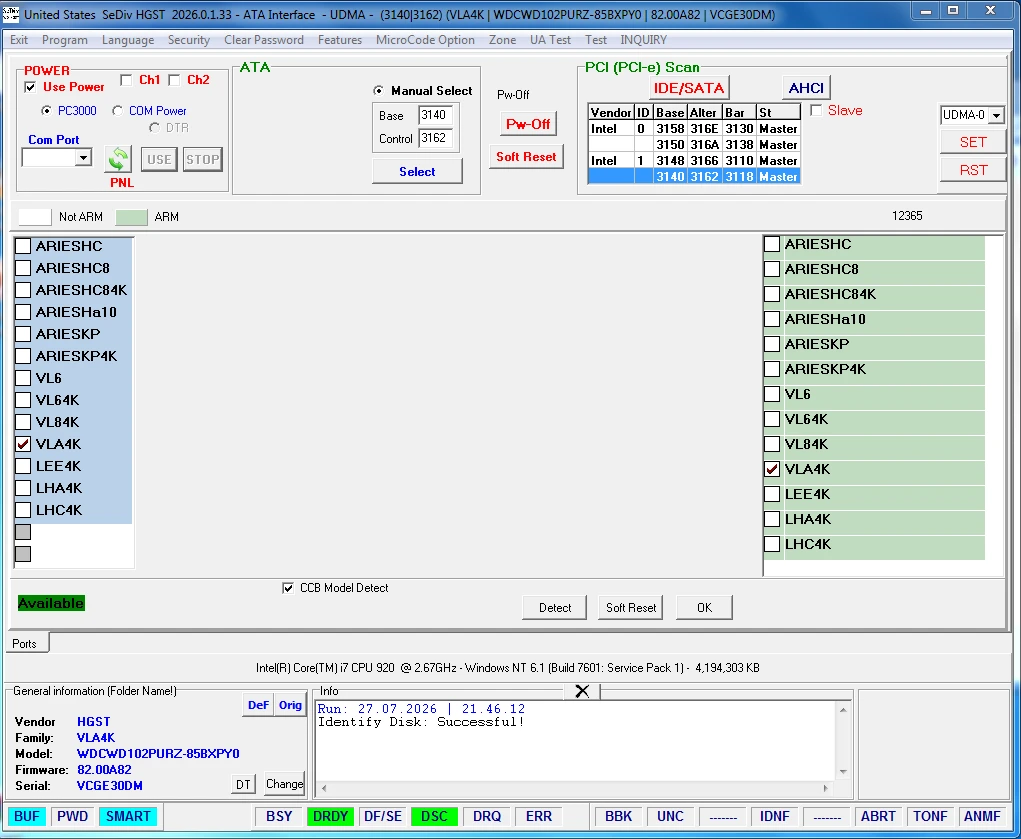Click the green refresh COM port icon
This screenshot has height=839, width=1021.
[x=119, y=159]
